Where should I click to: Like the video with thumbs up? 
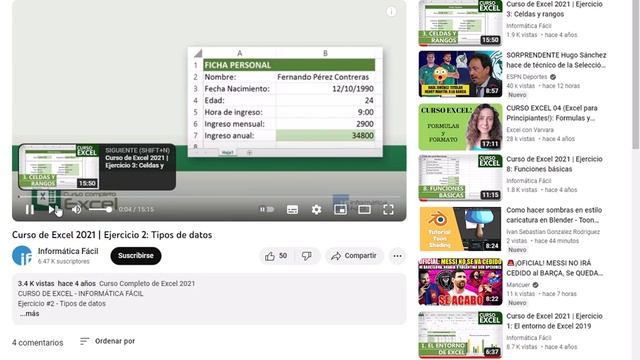click(276, 256)
